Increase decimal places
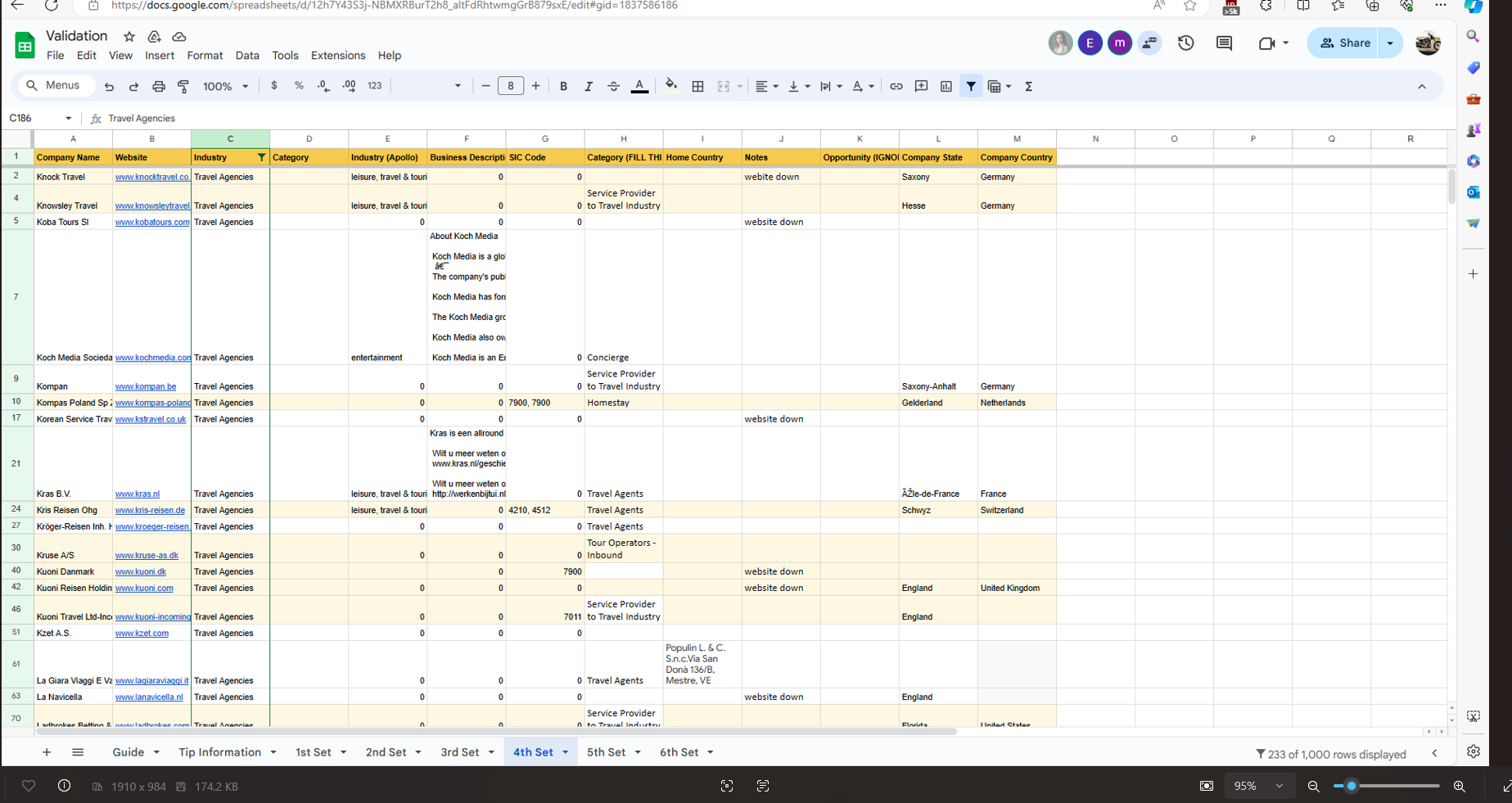 [350, 86]
